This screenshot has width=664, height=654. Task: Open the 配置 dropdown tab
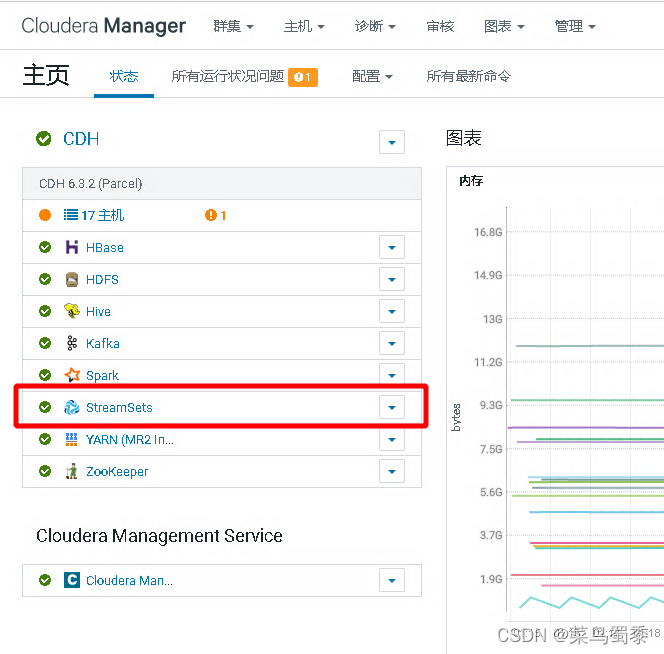pyautogui.click(x=372, y=76)
